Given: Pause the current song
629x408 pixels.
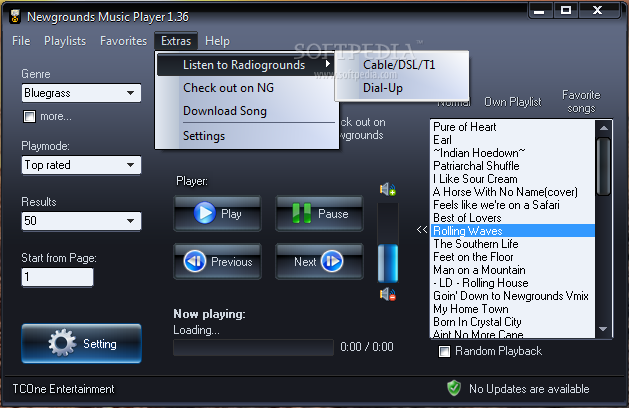Looking at the screenshot, I should (x=319, y=213).
